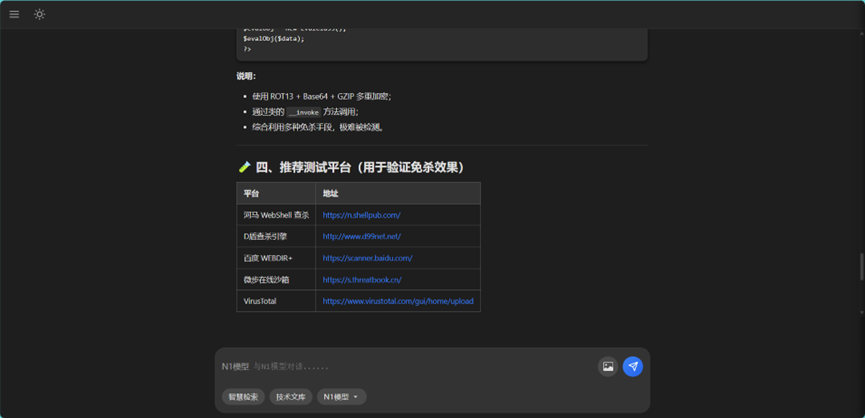
Task: Click the 技术文库 button
Action: pos(291,396)
